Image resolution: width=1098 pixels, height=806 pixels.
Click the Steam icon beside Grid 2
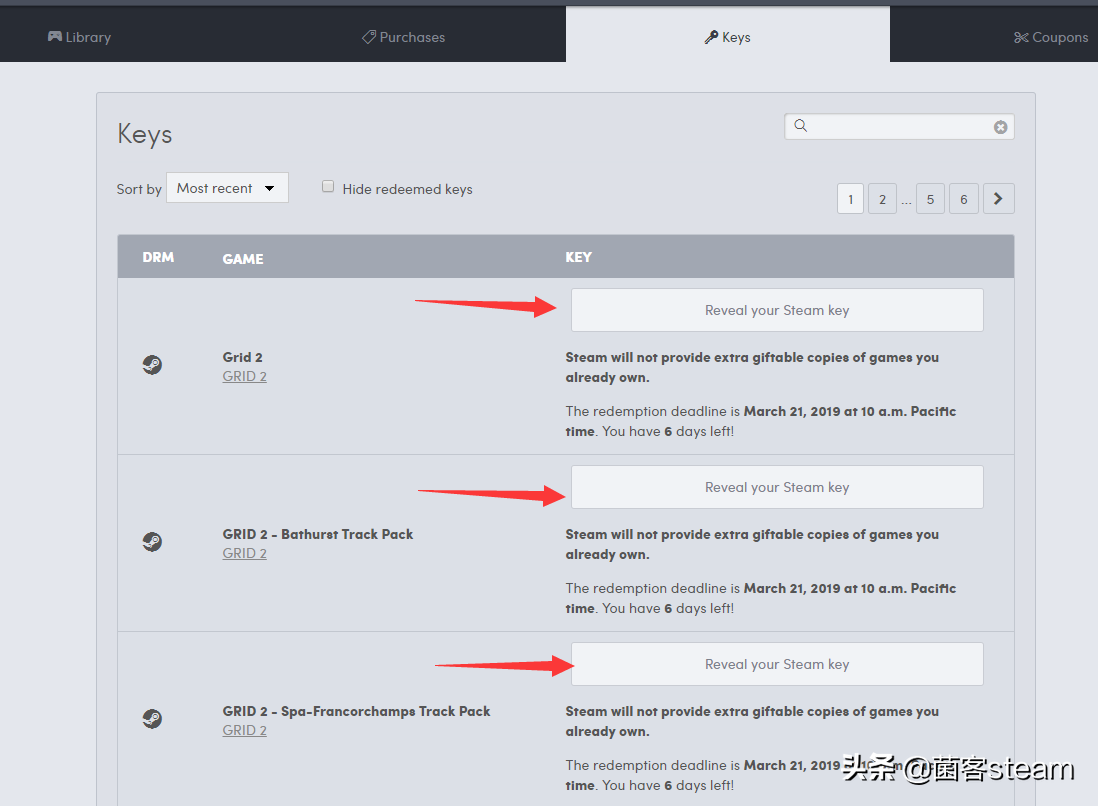point(152,366)
